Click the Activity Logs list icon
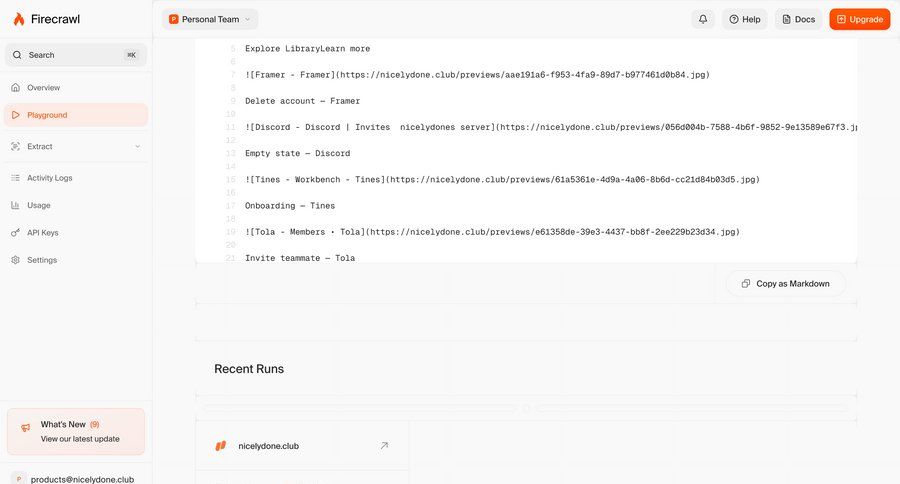This screenshot has width=900, height=484. [x=16, y=178]
